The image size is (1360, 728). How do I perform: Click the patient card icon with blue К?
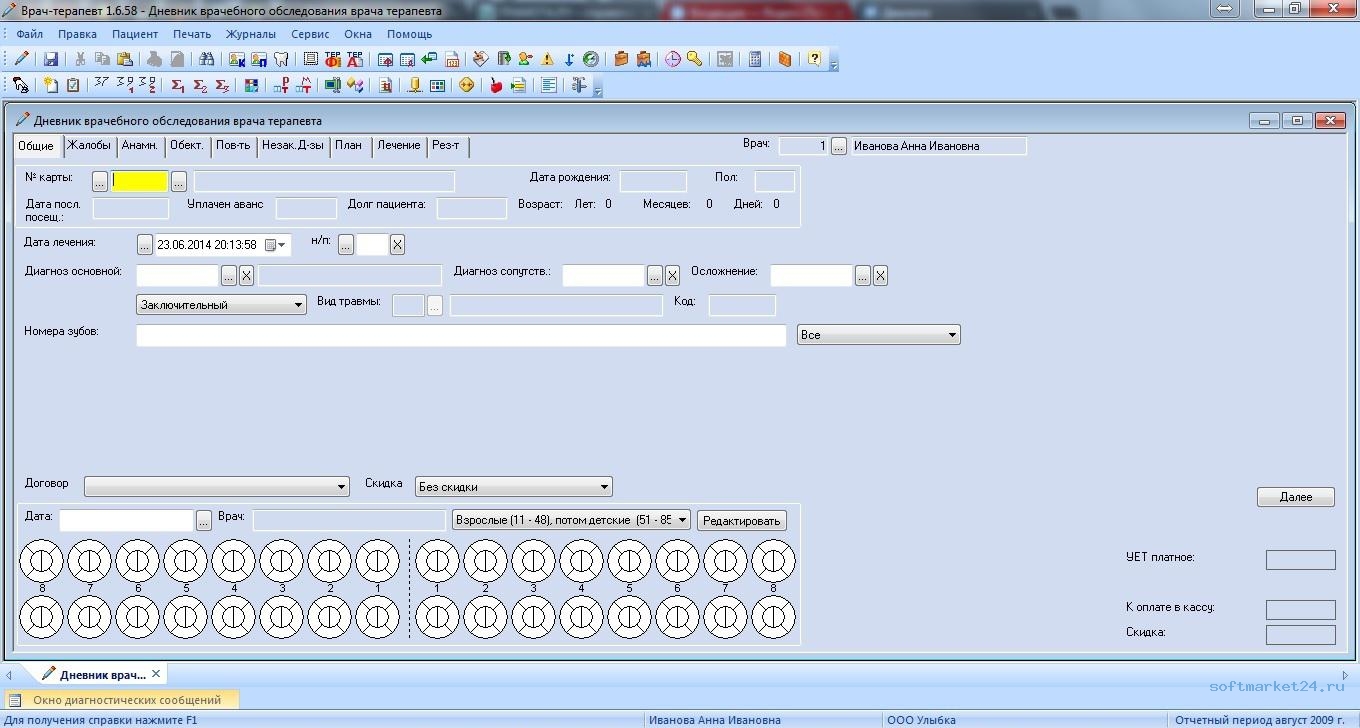point(237,59)
